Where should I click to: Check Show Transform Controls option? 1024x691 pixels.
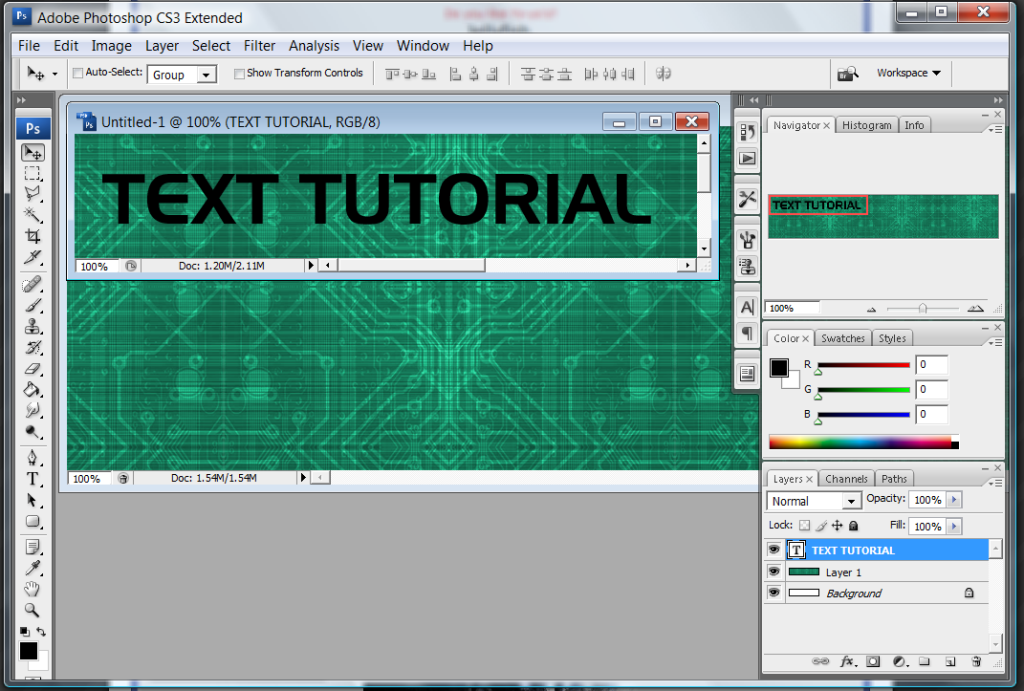tap(239, 73)
